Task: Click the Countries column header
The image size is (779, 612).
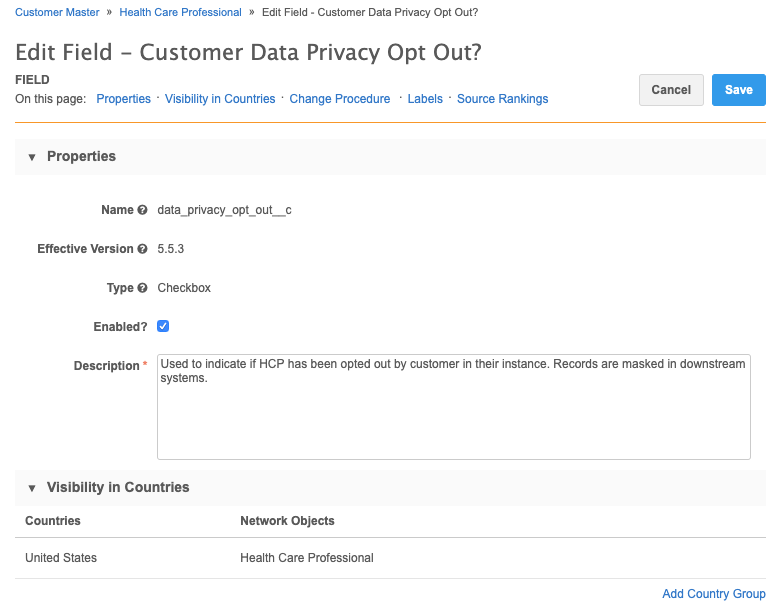Action: click(53, 521)
